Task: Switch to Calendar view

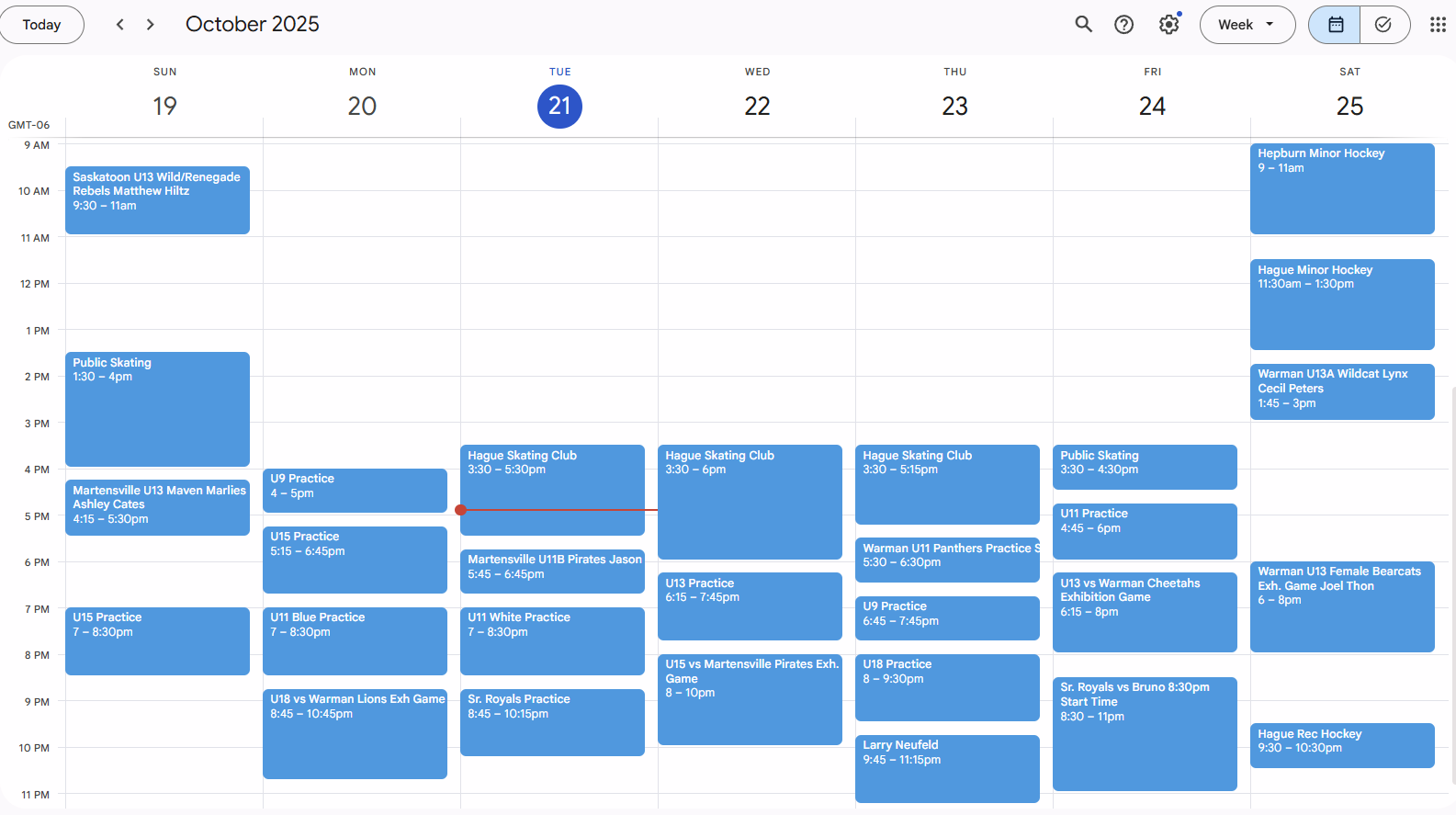Action: click(1336, 25)
